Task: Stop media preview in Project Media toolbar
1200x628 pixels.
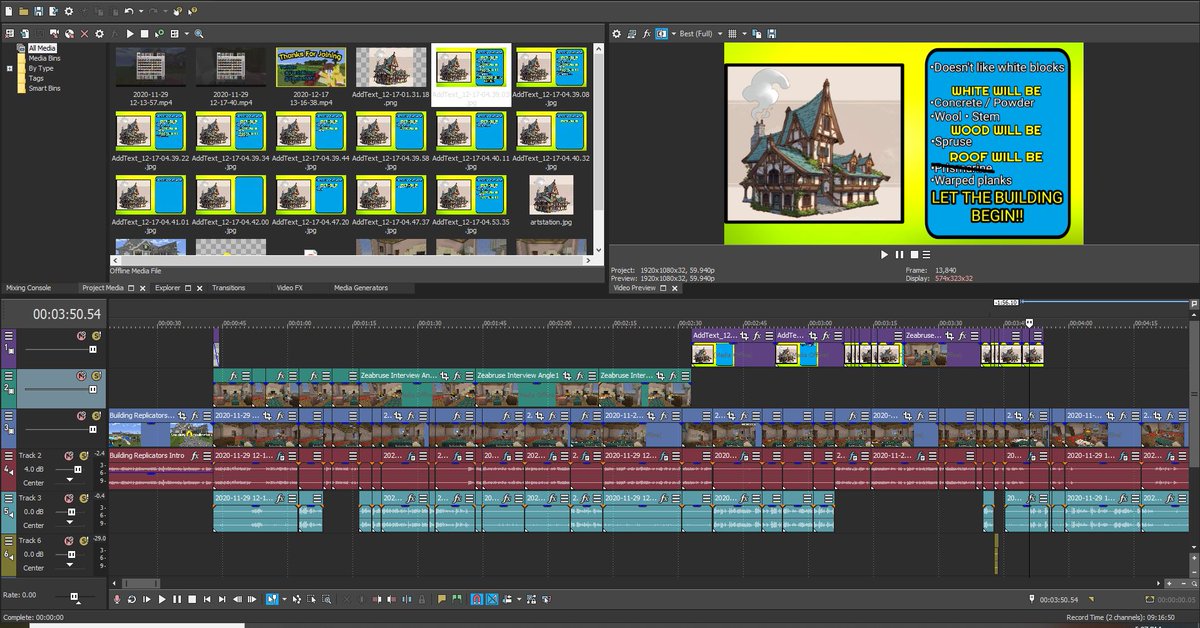Action: tap(145, 33)
